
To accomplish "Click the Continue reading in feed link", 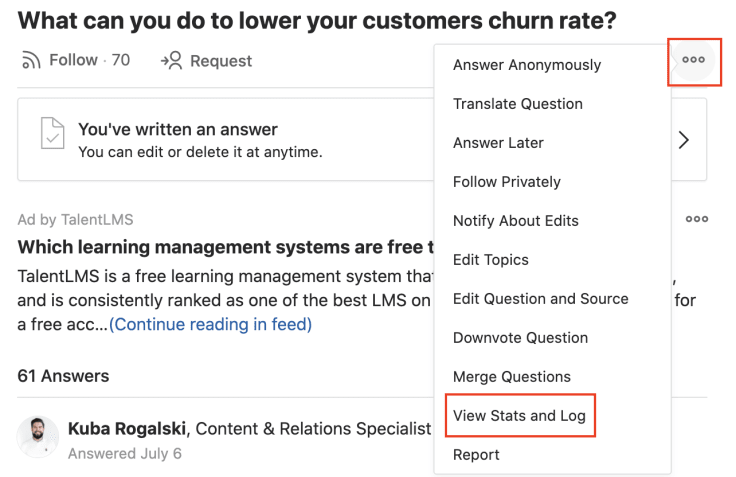I will [x=210, y=324].
